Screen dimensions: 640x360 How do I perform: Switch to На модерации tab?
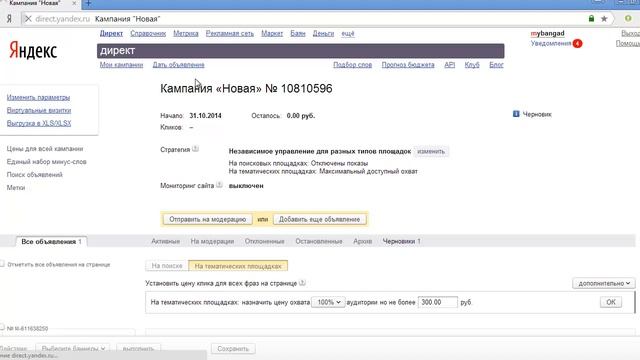pos(212,241)
